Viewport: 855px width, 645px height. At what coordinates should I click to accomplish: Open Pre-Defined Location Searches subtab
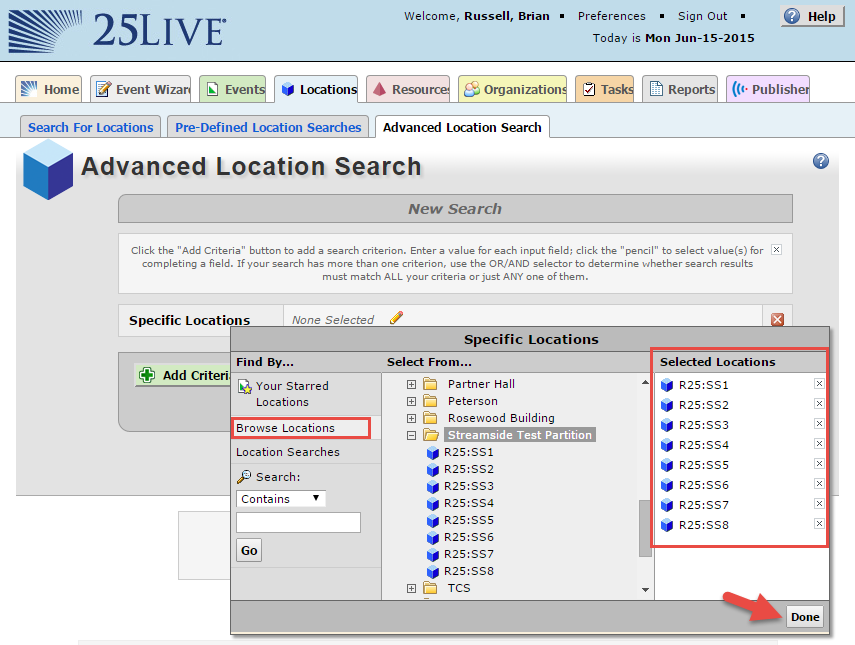[x=268, y=127]
